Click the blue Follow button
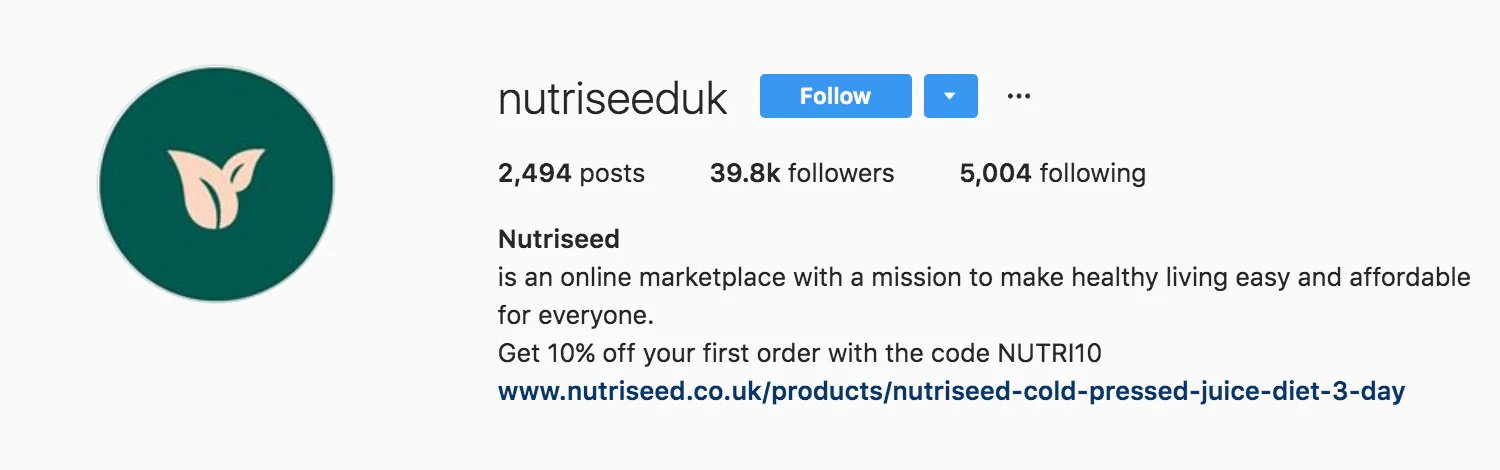This screenshot has height=470, width=1500. (x=835, y=96)
